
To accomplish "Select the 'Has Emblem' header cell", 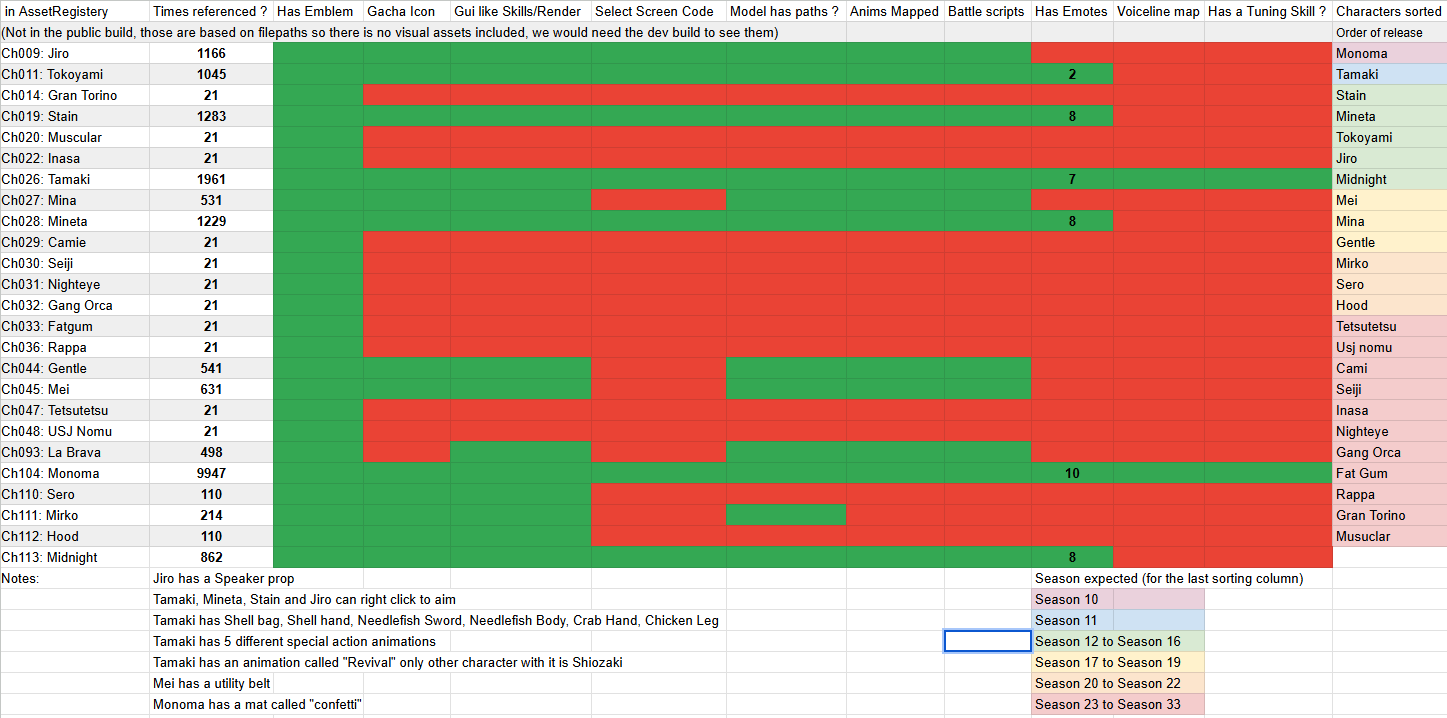I will coord(318,11).
